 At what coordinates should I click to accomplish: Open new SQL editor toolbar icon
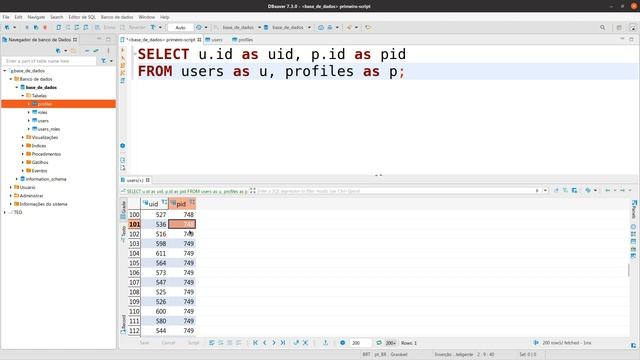pos(58,27)
